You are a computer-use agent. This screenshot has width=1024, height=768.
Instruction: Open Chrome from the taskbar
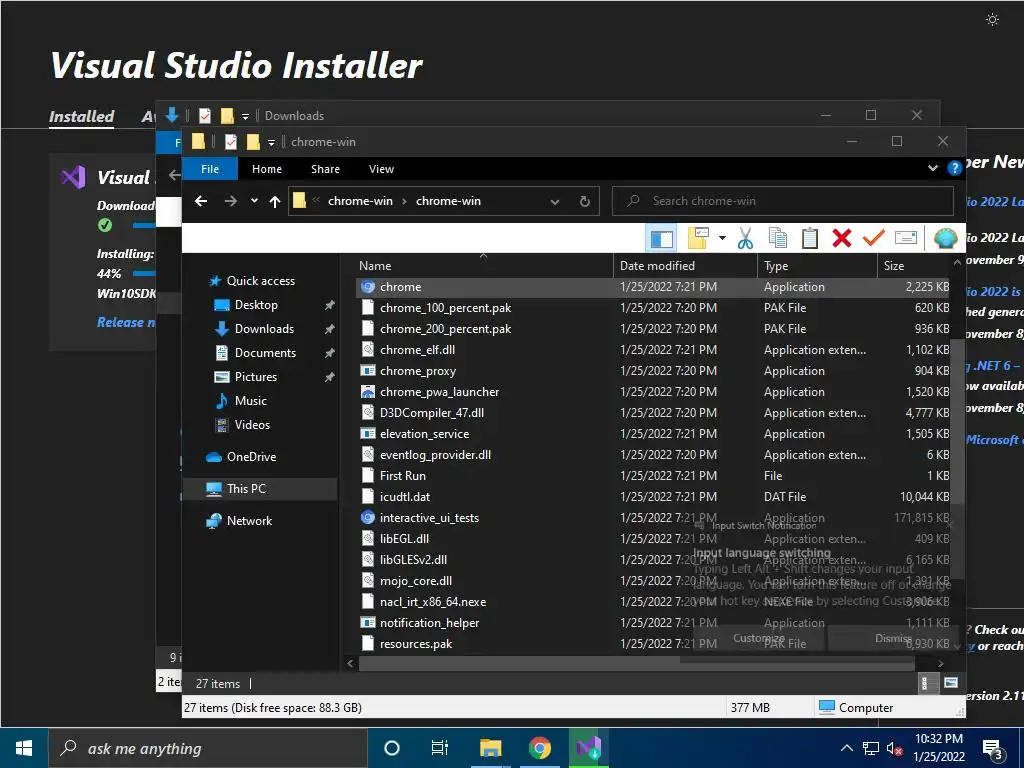point(539,748)
